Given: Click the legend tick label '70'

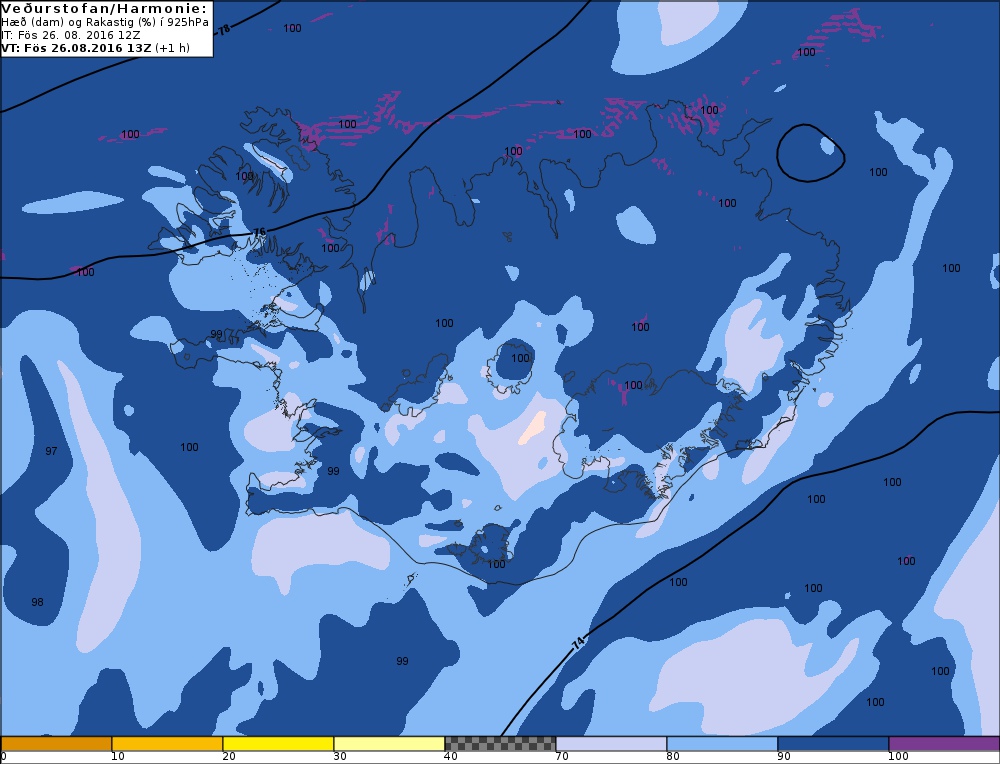Looking at the screenshot, I should [x=561, y=757].
